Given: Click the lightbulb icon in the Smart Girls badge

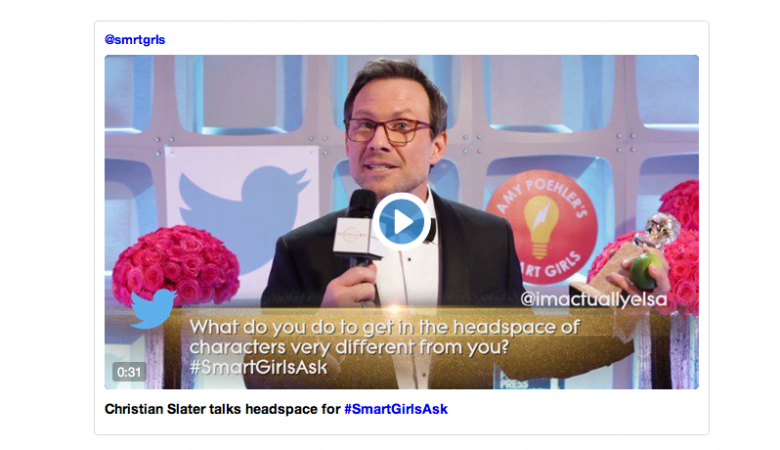Looking at the screenshot, I should point(541,225).
